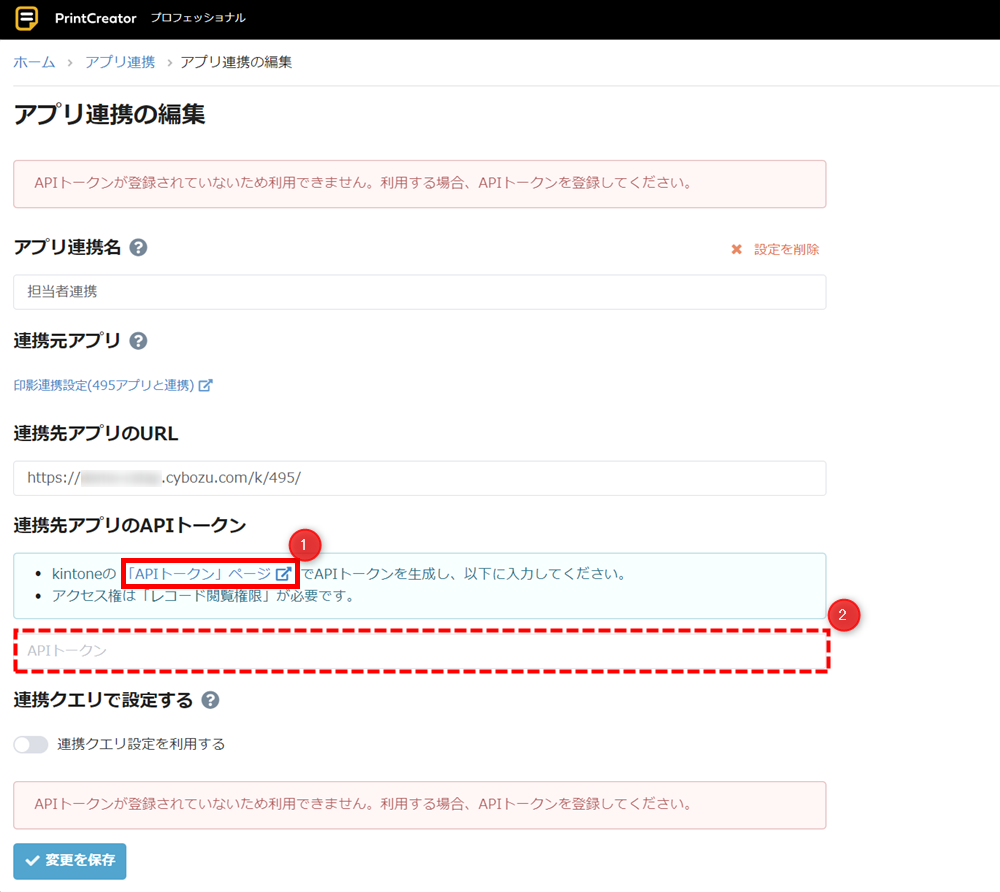The height and width of the screenshot is (892, 1000).
Task: Click the 変更を保存 button
Action: [69, 861]
